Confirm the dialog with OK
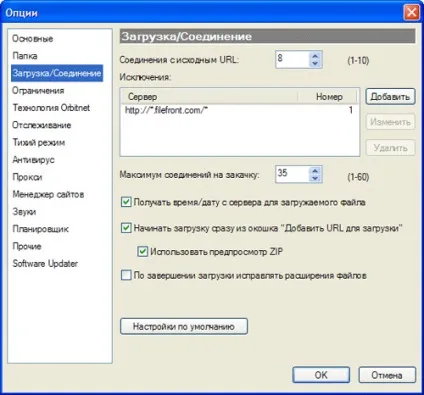 (321, 375)
